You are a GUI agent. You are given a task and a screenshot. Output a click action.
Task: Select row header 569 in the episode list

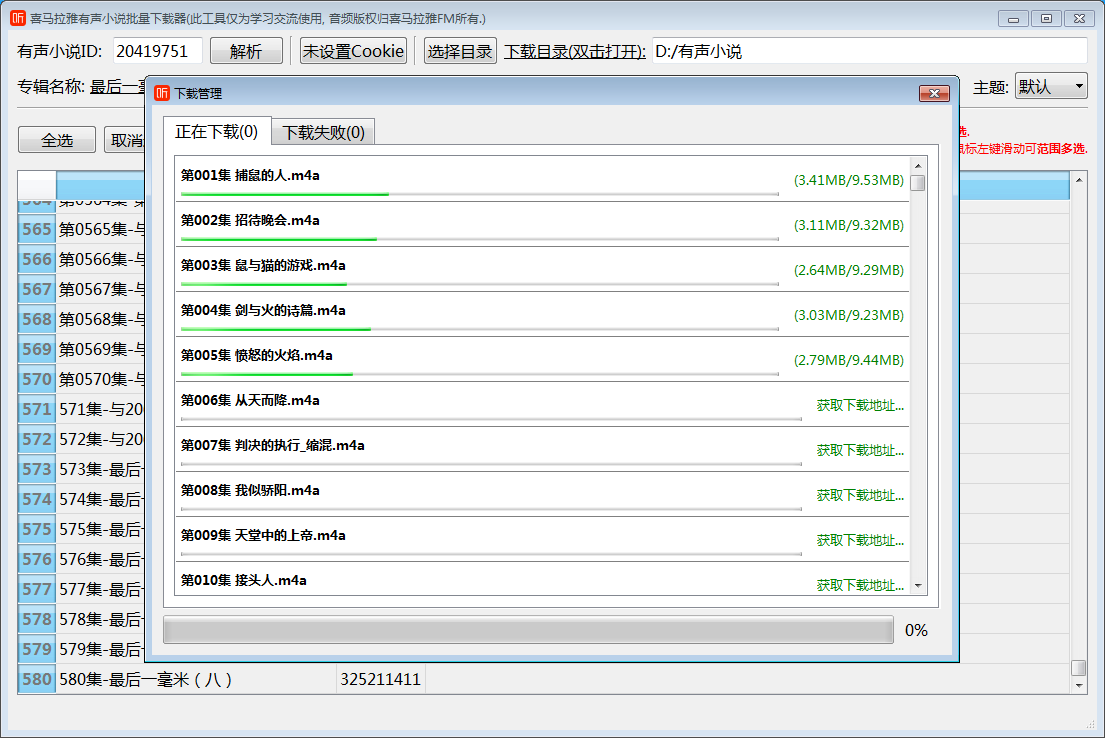[x=37, y=349]
